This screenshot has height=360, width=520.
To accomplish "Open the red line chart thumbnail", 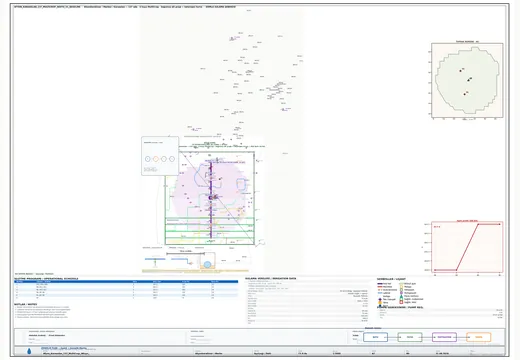I will [467, 247].
